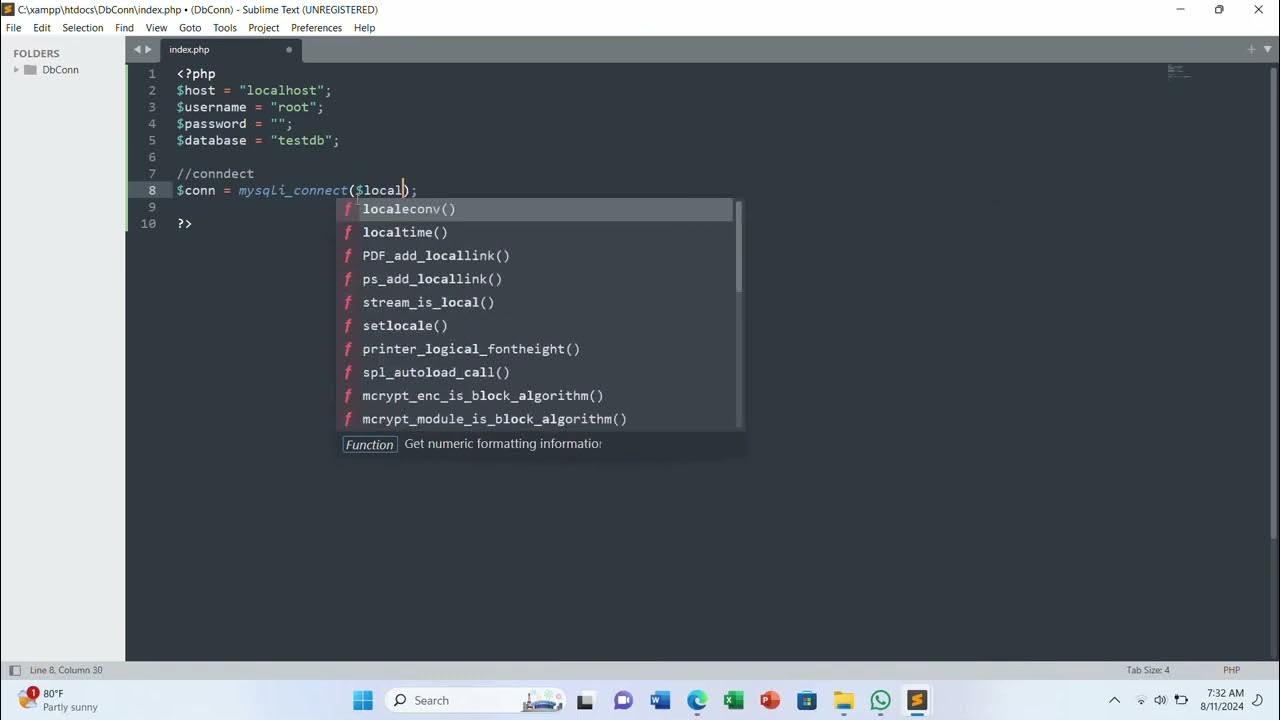Open WhatsApp from taskbar
Image resolution: width=1280 pixels, height=720 pixels.
tap(880, 700)
